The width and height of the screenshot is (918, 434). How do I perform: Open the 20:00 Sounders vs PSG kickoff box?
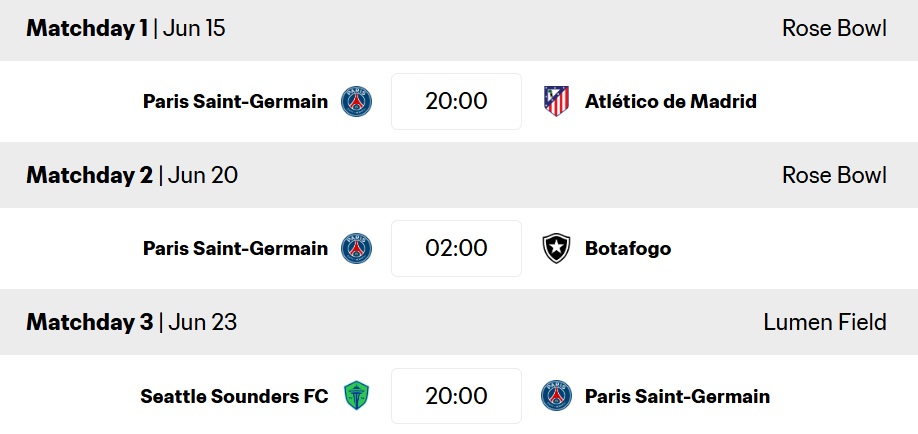point(456,396)
